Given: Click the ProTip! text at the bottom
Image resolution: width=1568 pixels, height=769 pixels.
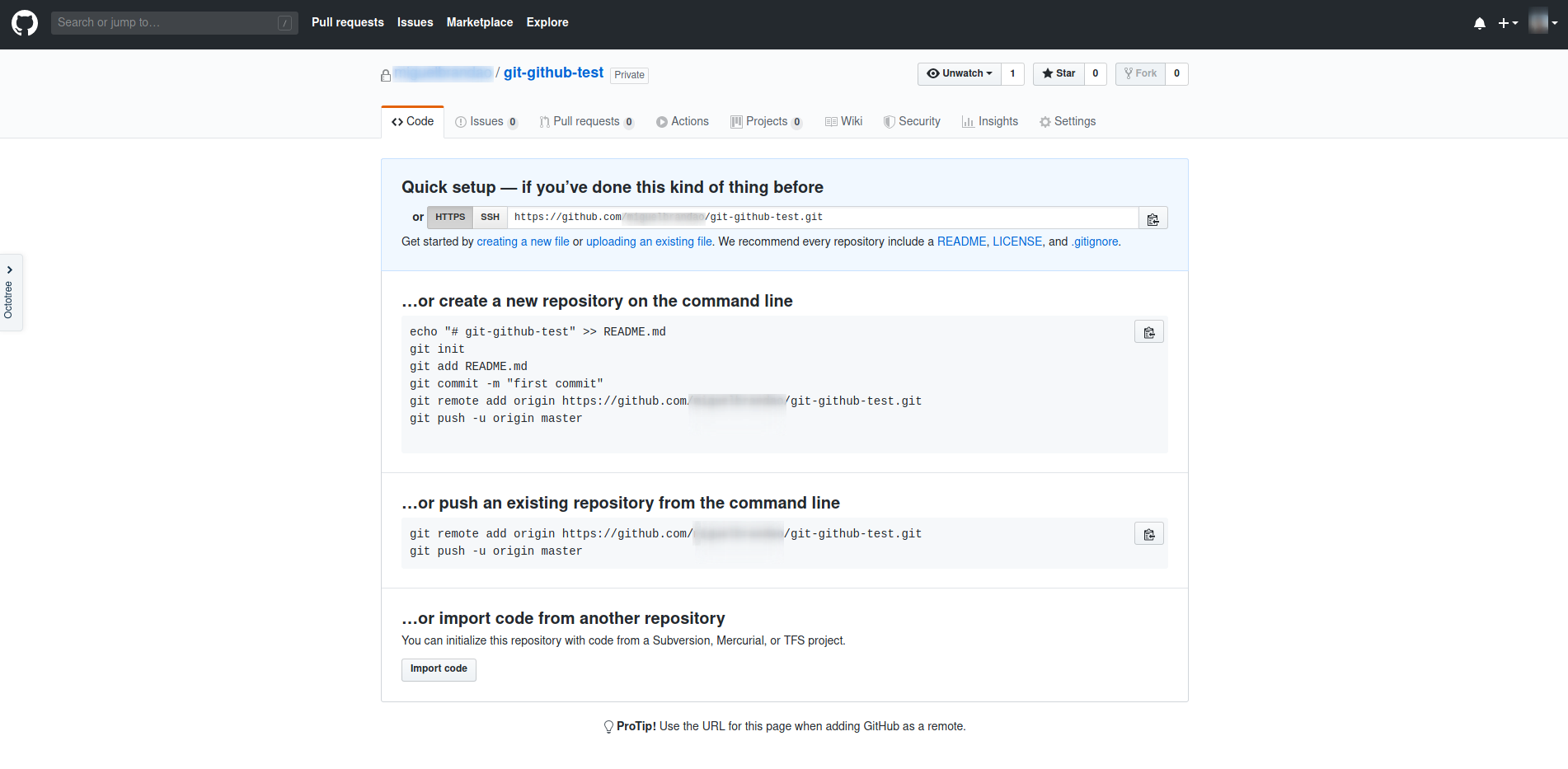Looking at the screenshot, I should coord(636,726).
